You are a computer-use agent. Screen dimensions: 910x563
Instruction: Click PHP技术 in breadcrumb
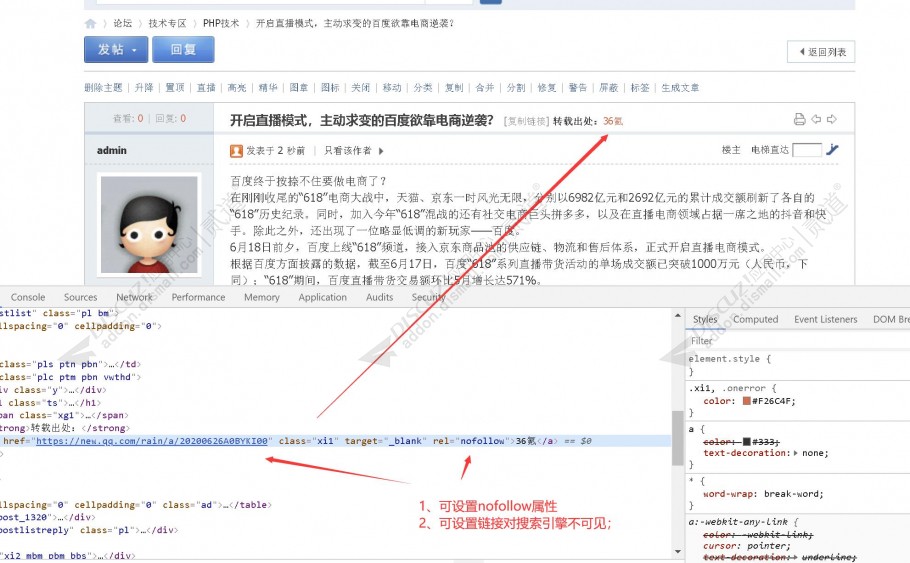(x=221, y=23)
